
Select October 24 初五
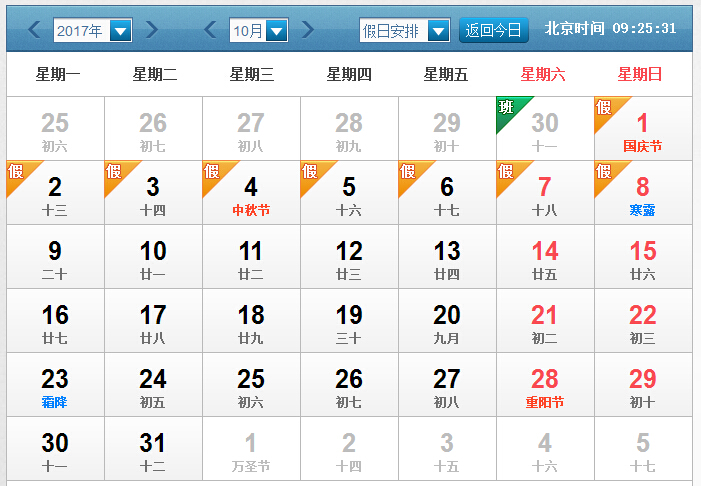(x=153, y=385)
